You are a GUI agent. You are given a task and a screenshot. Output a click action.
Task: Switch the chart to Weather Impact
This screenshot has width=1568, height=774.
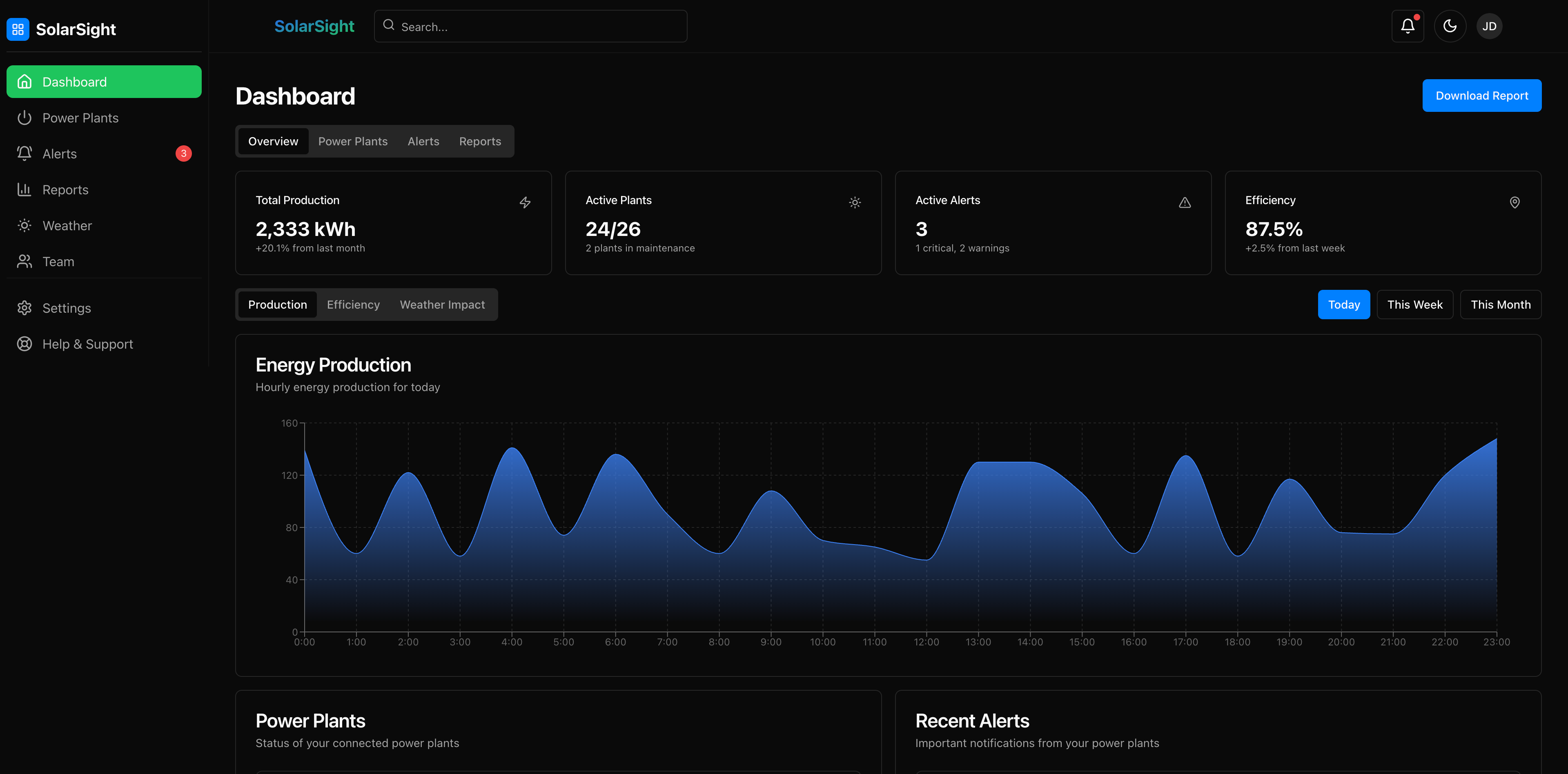point(442,305)
